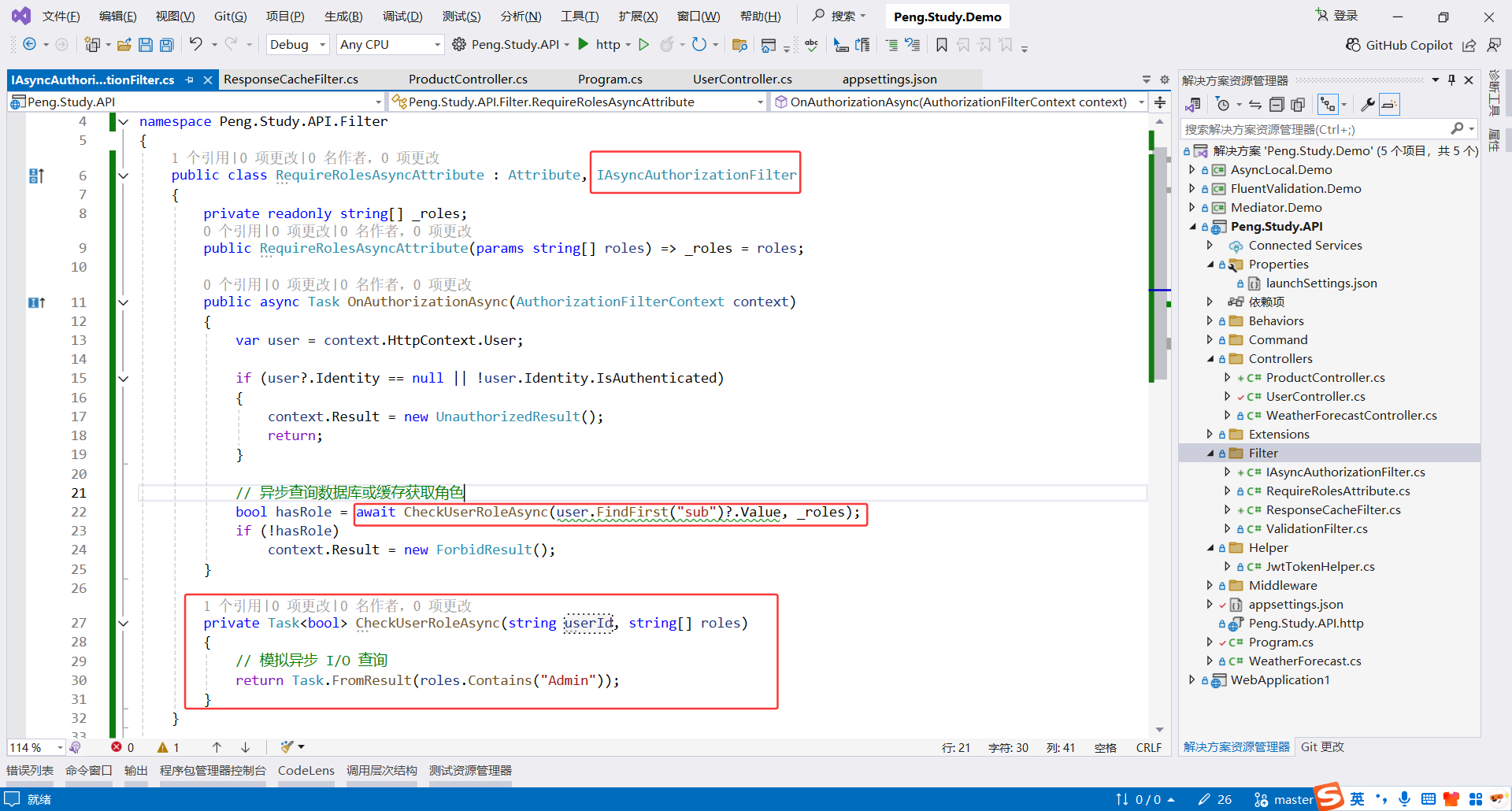Open GitHub Copilot
Viewport: 1512px width, 811px height.
pyautogui.click(x=1399, y=45)
